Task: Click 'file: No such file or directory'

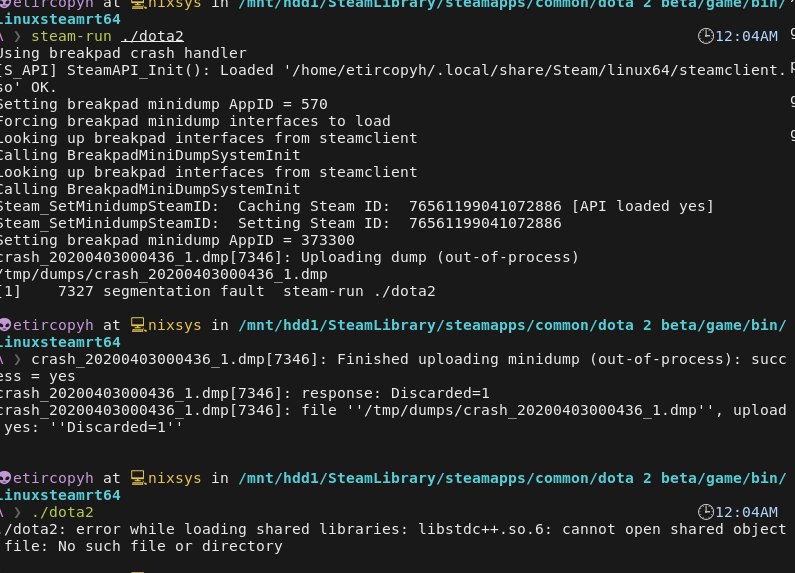Action: (143, 547)
